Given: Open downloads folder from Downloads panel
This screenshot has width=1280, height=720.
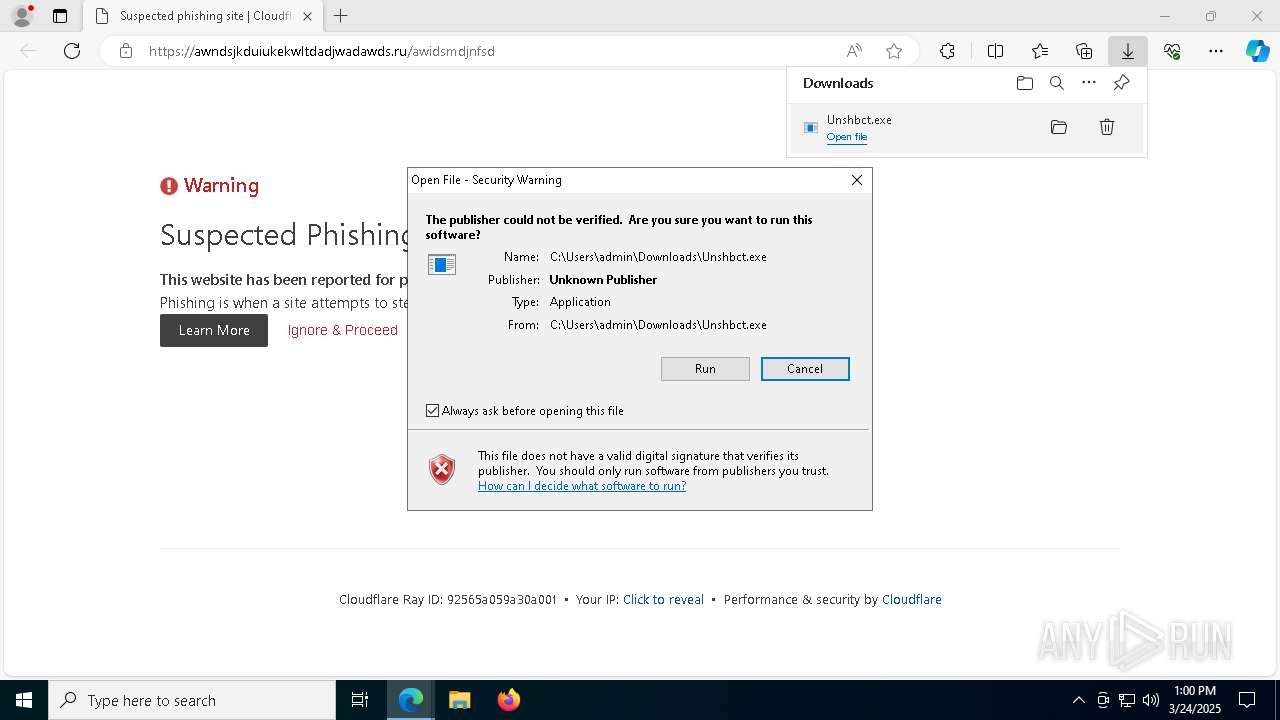Looking at the screenshot, I should (x=1025, y=83).
